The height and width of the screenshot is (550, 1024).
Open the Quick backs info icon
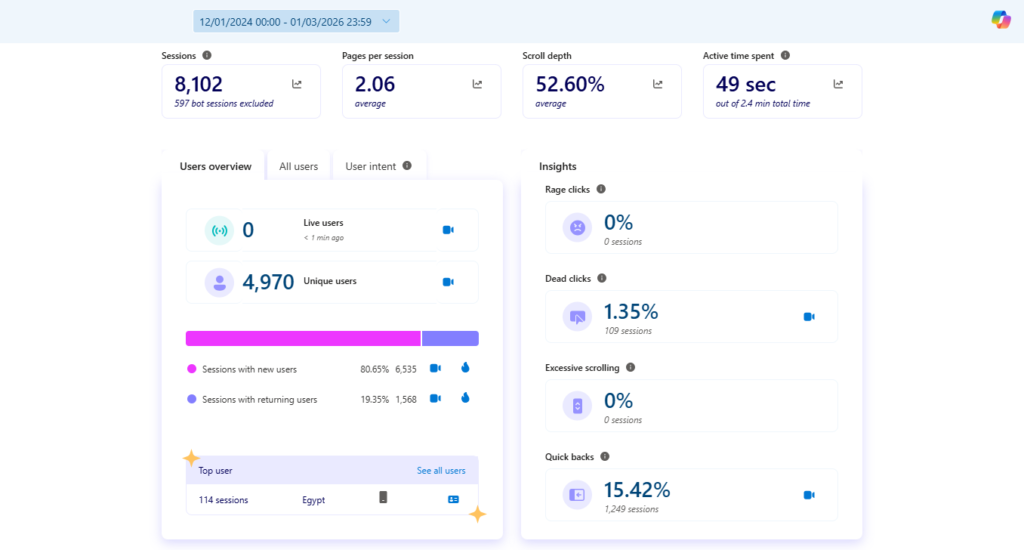click(x=605, y=457)
